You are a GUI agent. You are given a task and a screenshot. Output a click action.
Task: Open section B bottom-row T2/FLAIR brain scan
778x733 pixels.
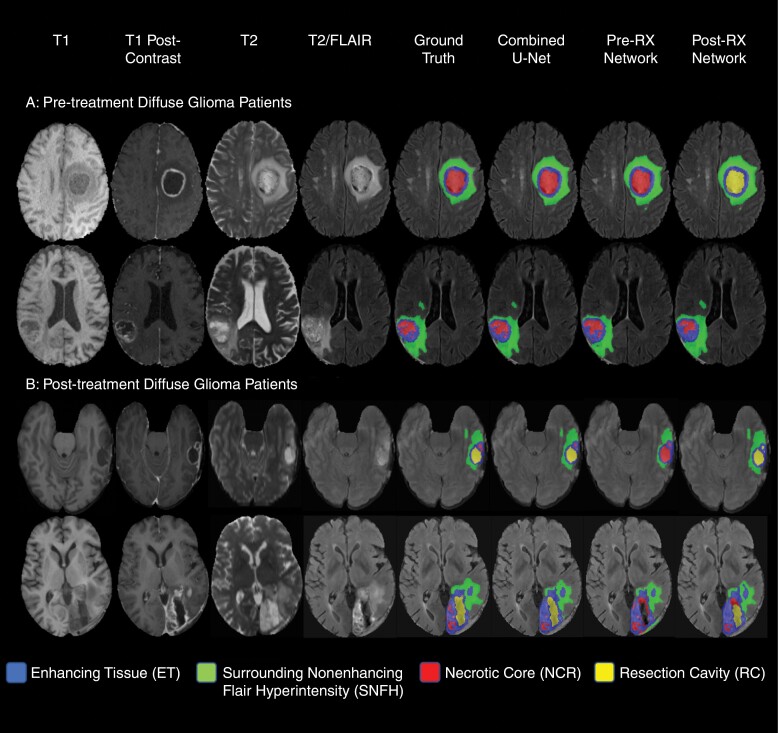coord(350,577)
